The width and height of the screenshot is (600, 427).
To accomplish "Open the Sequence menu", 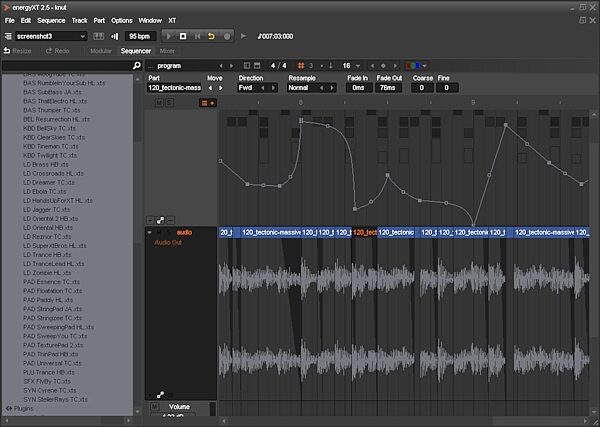I will tap(51, 20).
